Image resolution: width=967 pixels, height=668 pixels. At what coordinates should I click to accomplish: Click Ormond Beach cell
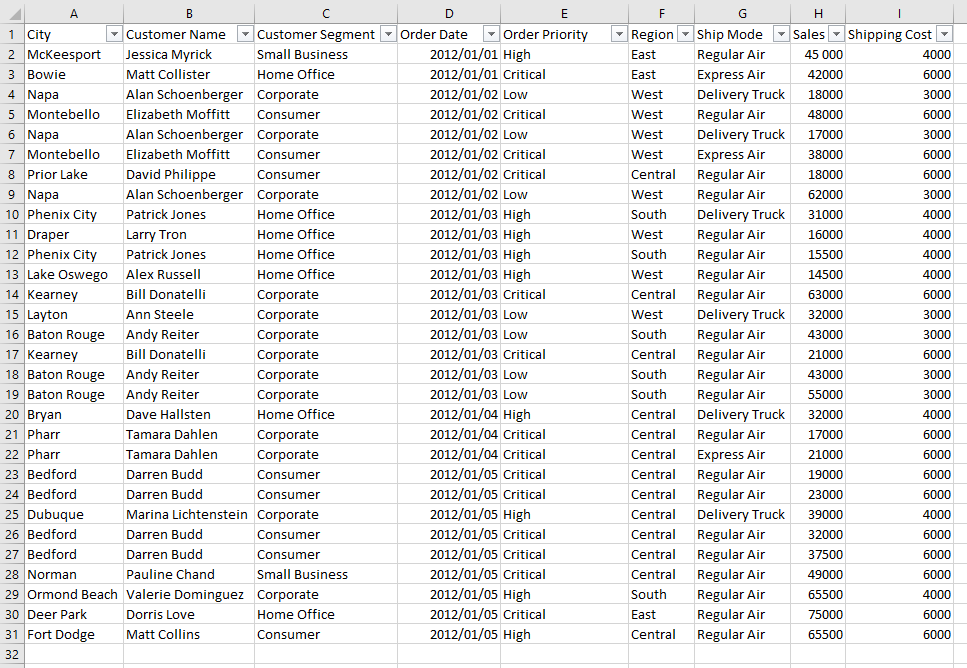pos(74,595)
